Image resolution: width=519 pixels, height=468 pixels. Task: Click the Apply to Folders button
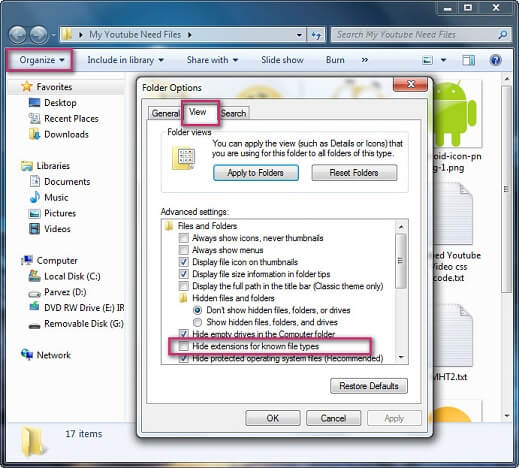pos(256,173)
